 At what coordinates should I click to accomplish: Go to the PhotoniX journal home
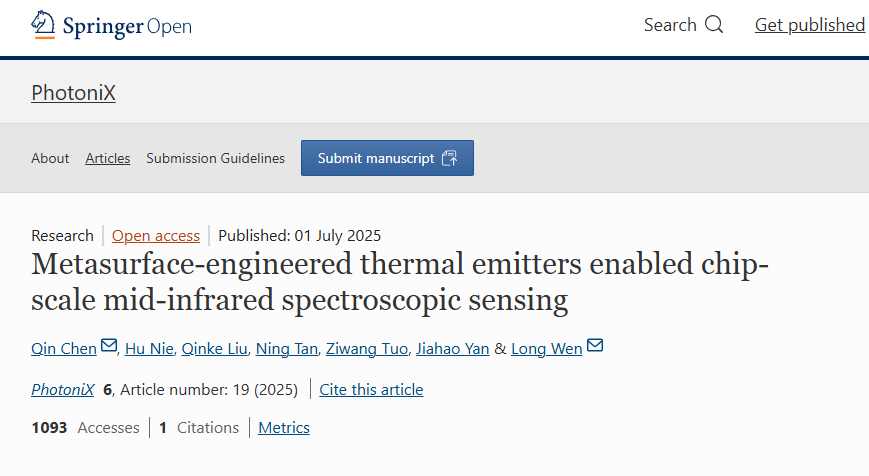(73, 93)
